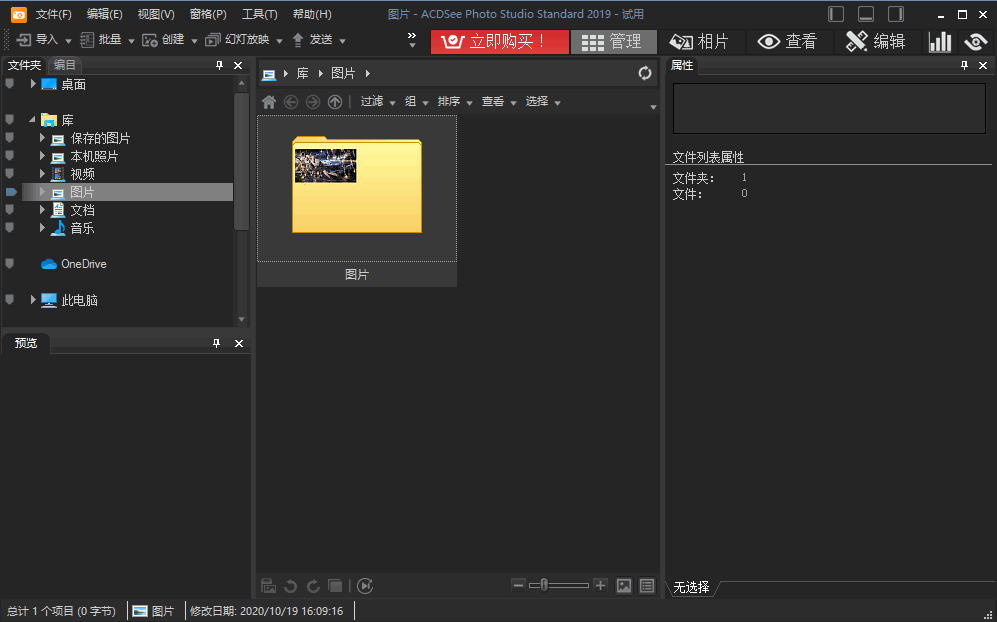Image resolution: width=997 pixels, height=622 pixels.
Task: Toggle bottom pane layout icon in title bar
Action: [x=866, y=14]
